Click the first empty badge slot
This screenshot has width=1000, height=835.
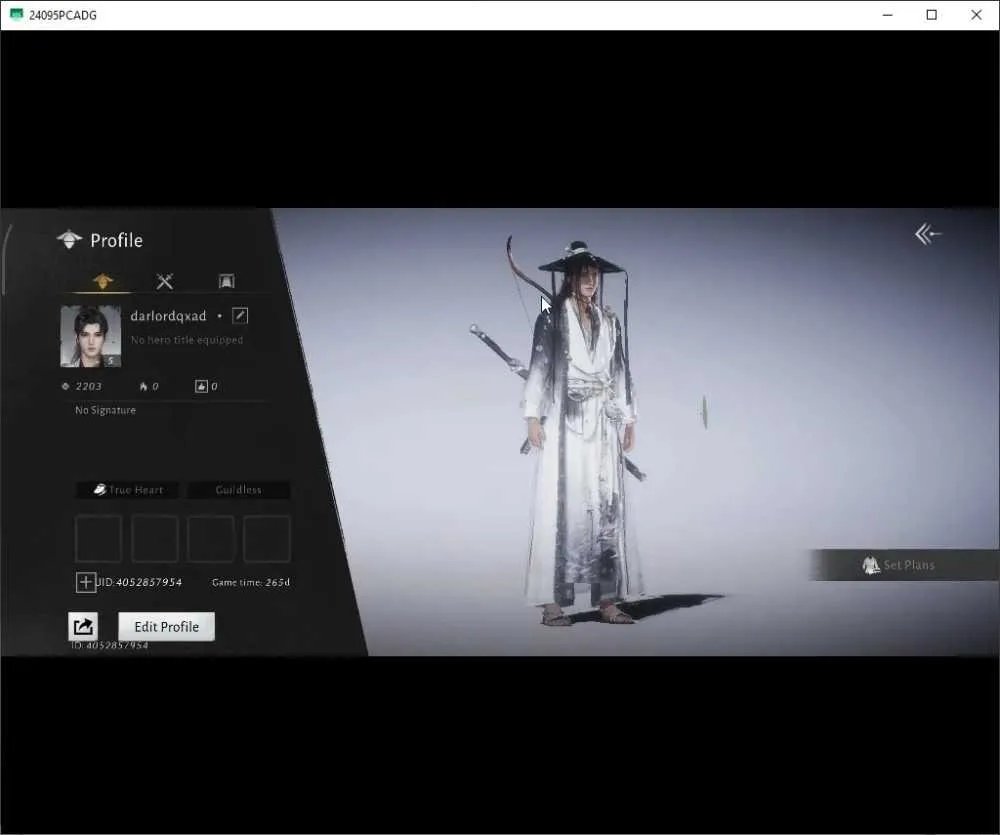point(99,539)
